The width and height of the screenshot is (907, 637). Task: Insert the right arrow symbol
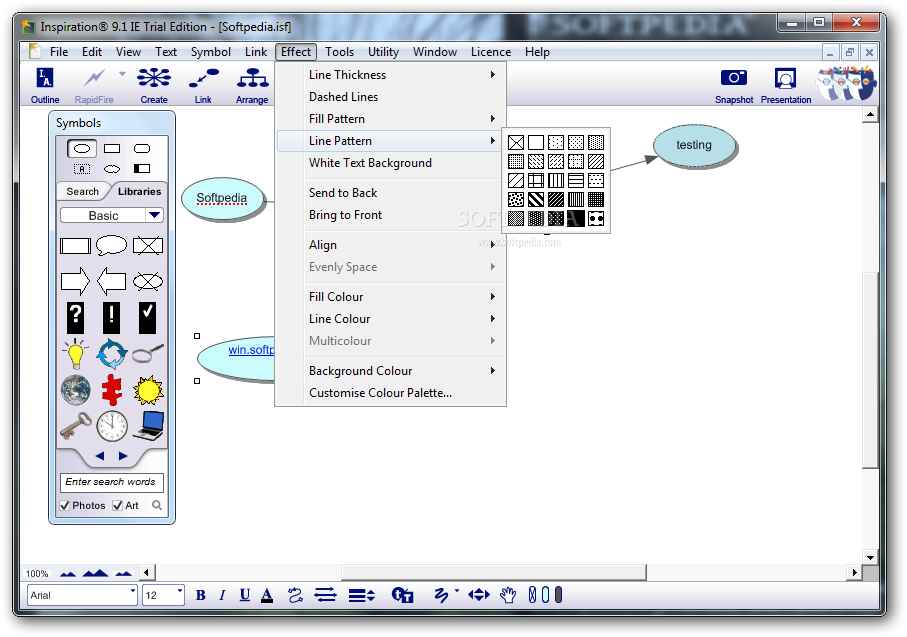(x=75, y=282)
